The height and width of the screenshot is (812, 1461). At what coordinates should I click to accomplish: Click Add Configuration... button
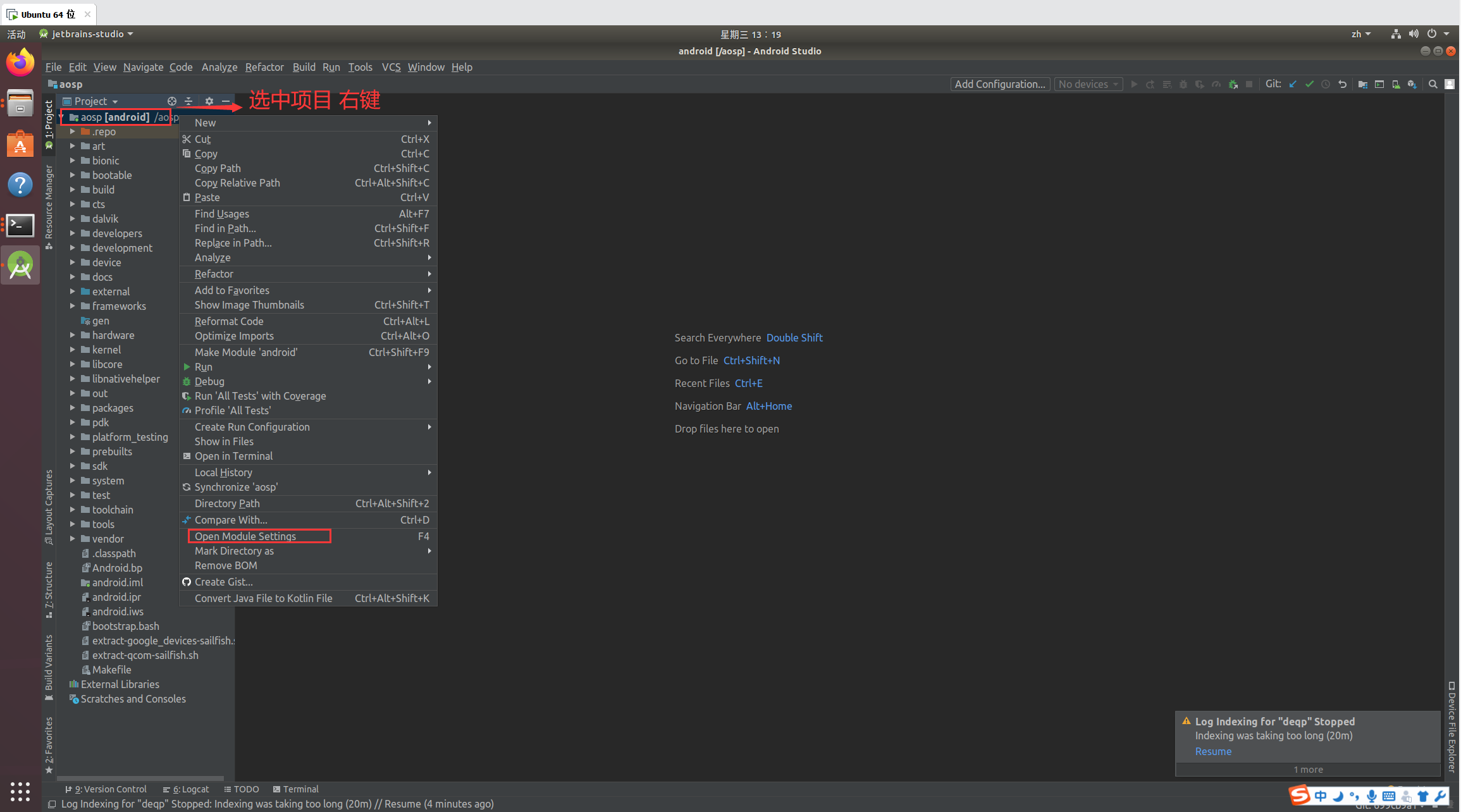[x=1000, y=84]
